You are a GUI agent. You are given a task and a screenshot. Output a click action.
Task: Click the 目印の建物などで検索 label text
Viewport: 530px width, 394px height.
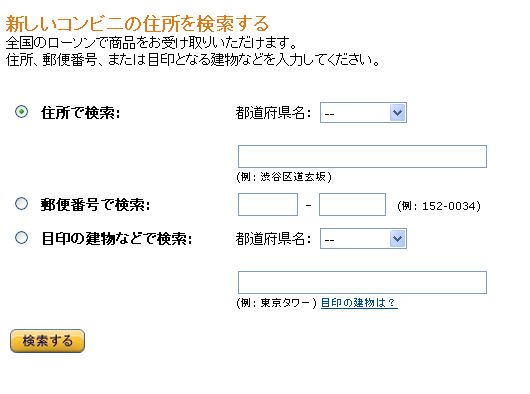click(x=117, y=239)
